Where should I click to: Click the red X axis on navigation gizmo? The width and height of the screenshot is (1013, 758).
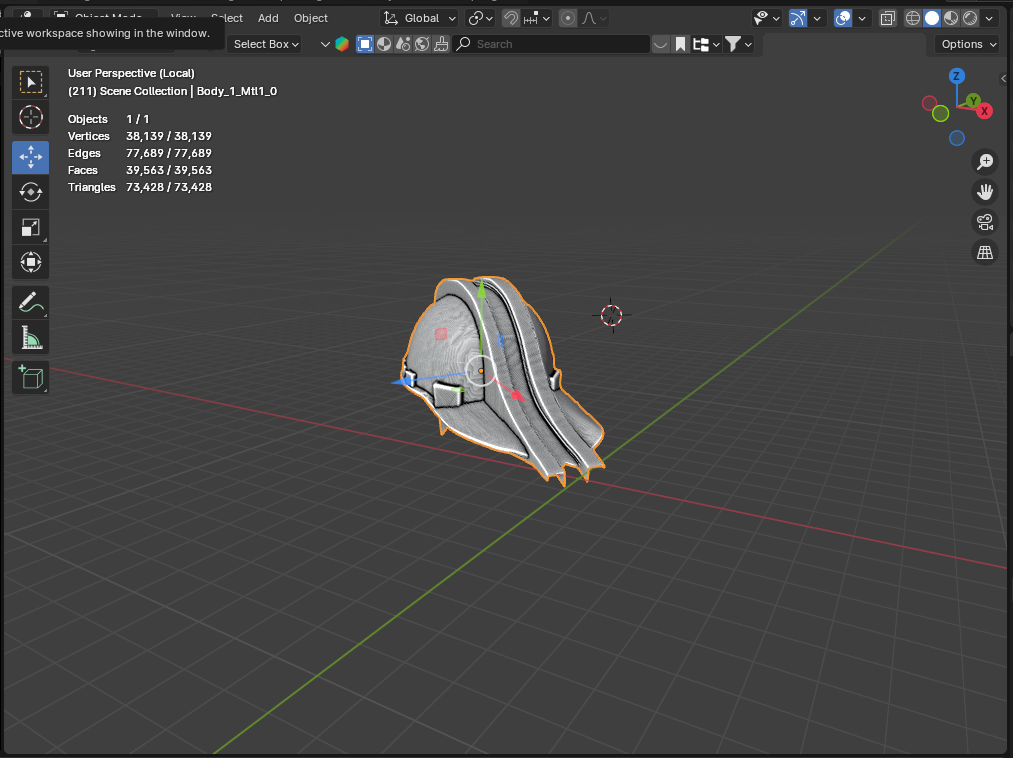pyautogui.click(x=984, y=111)
